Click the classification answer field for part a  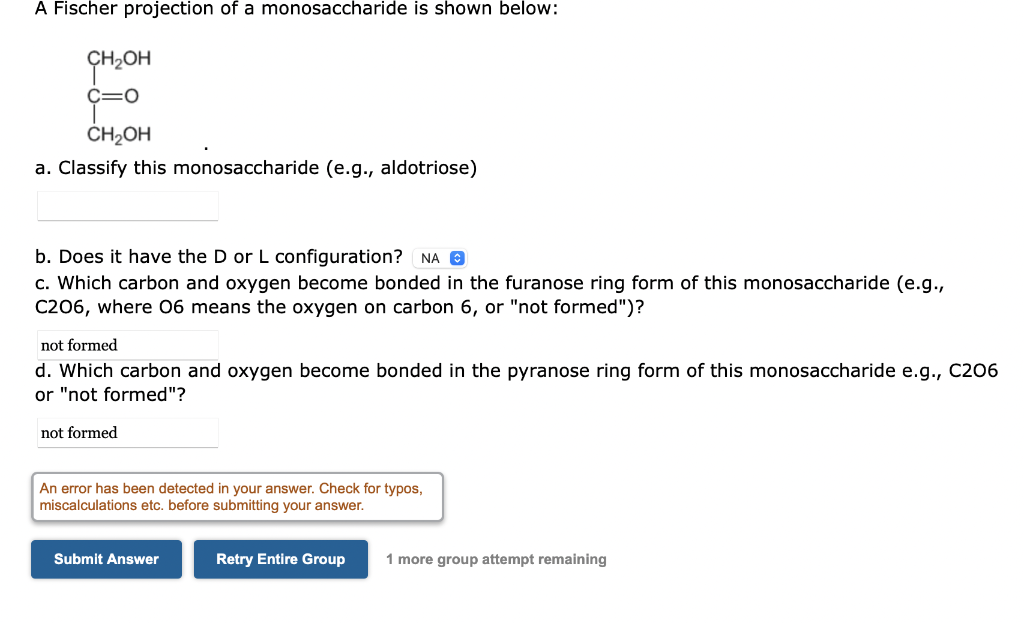[x=127, y=206]
